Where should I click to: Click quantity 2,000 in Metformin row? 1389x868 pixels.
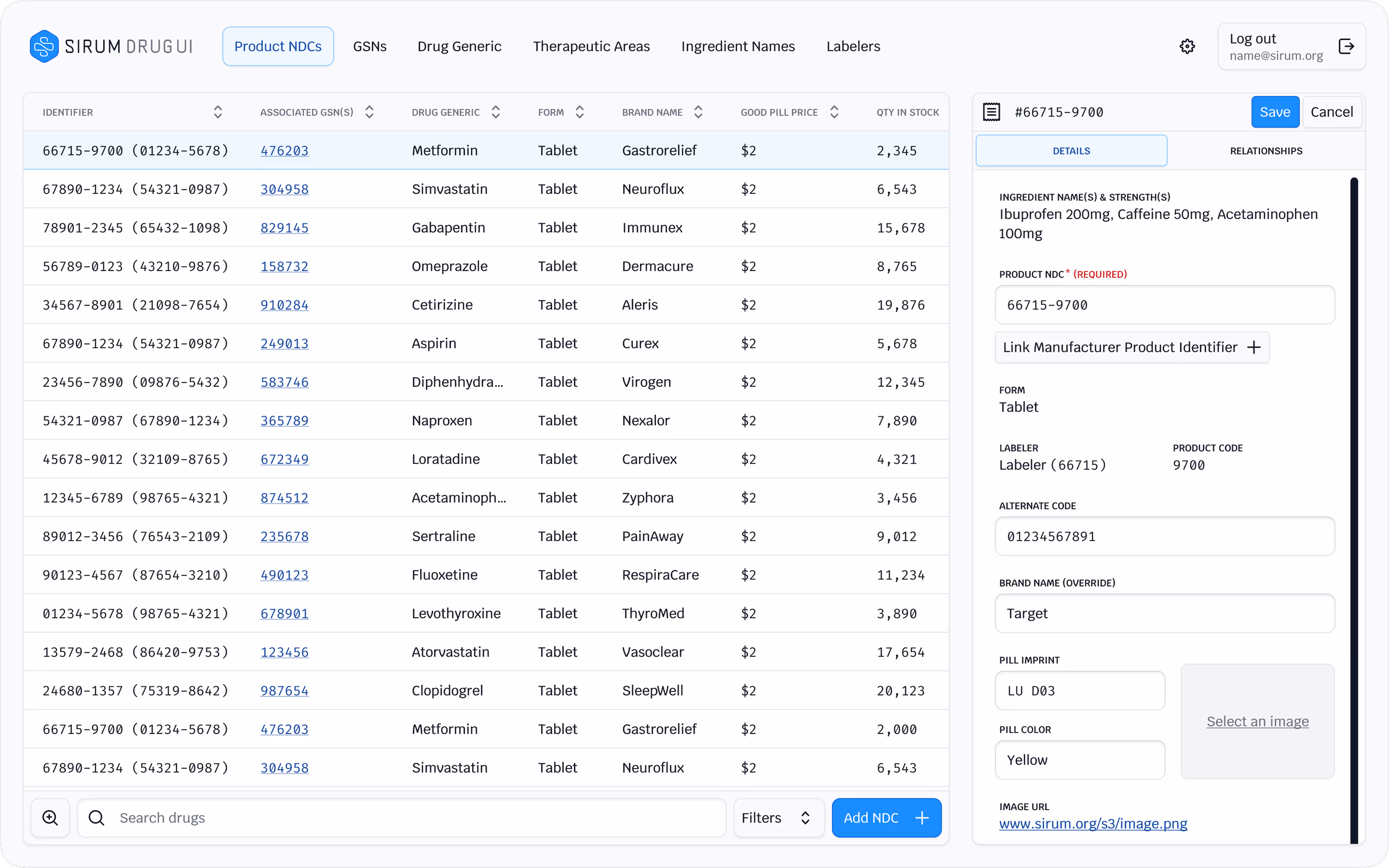tap(897, 729)
